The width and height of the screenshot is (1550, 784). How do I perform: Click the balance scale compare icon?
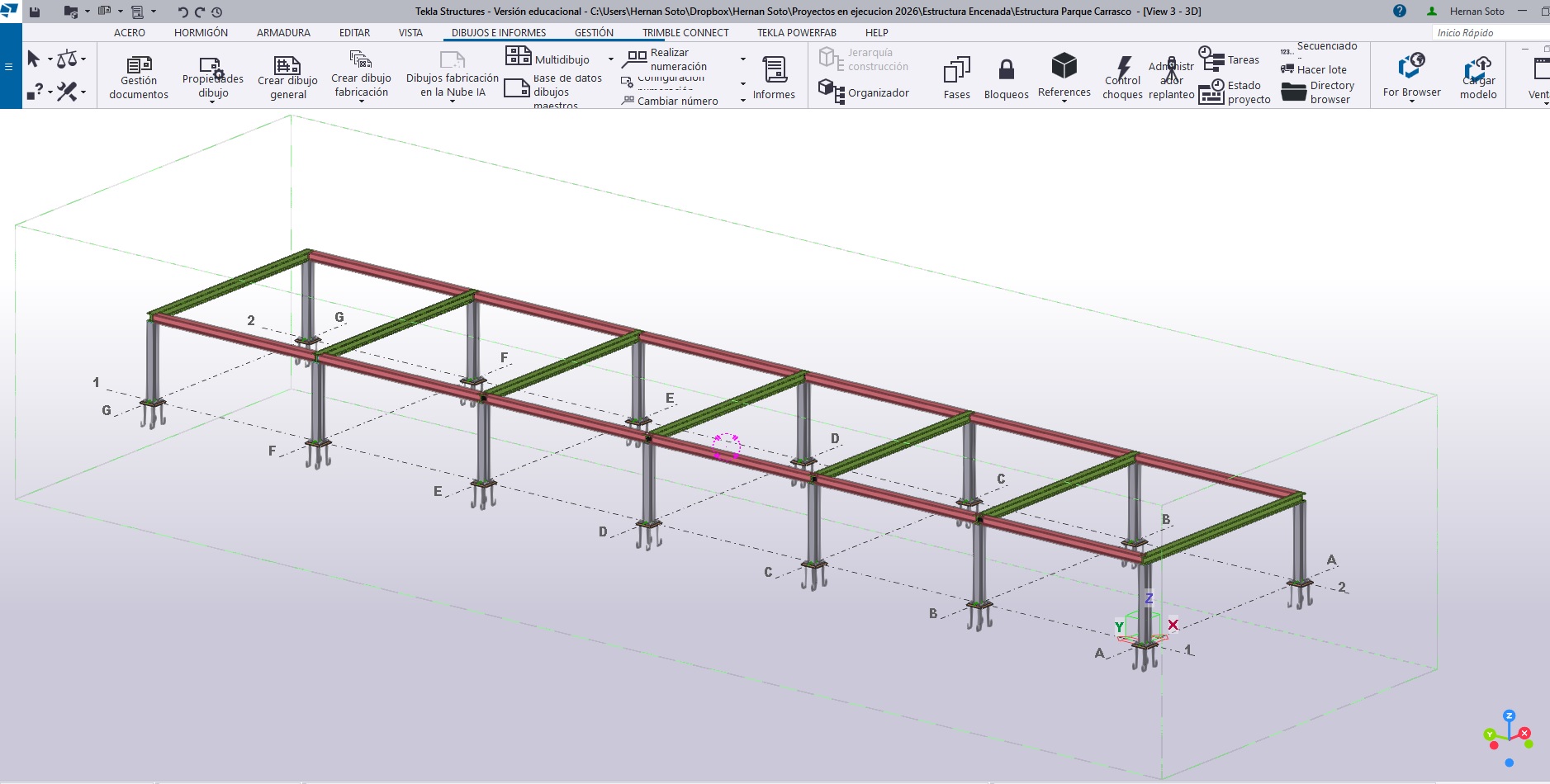point(67,59)
